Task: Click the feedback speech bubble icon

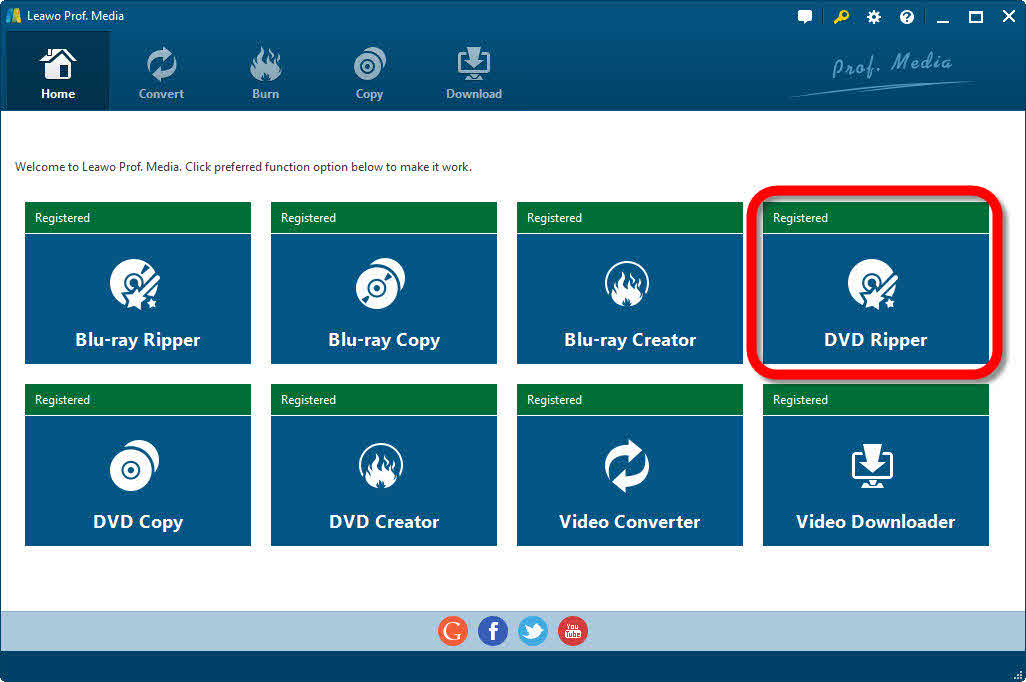Action: pos(805,17)
